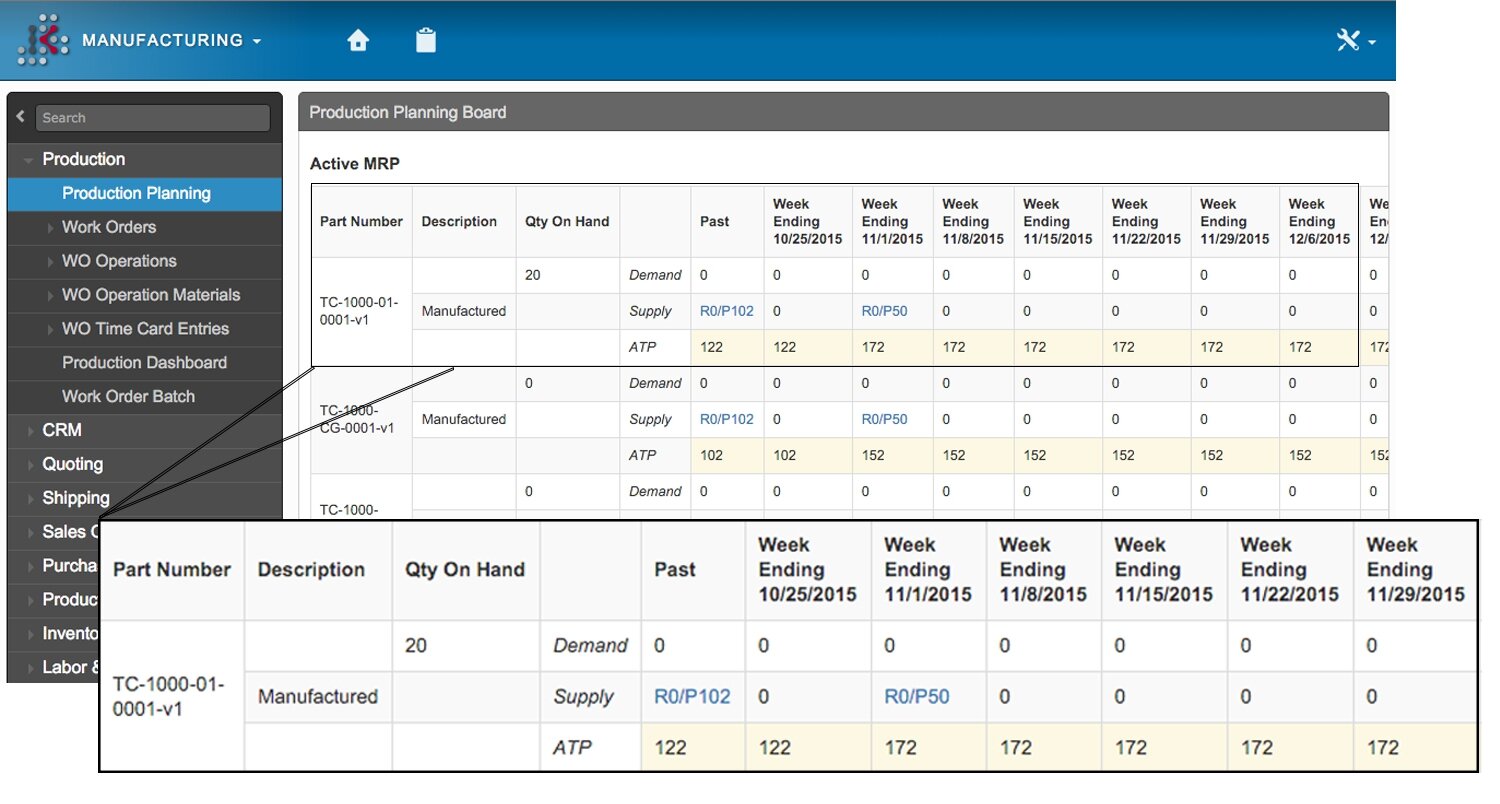Viewport: 1500px width, 804px height.
Task: Collapse sidebar with the left chevron
Action: [20, 117]
